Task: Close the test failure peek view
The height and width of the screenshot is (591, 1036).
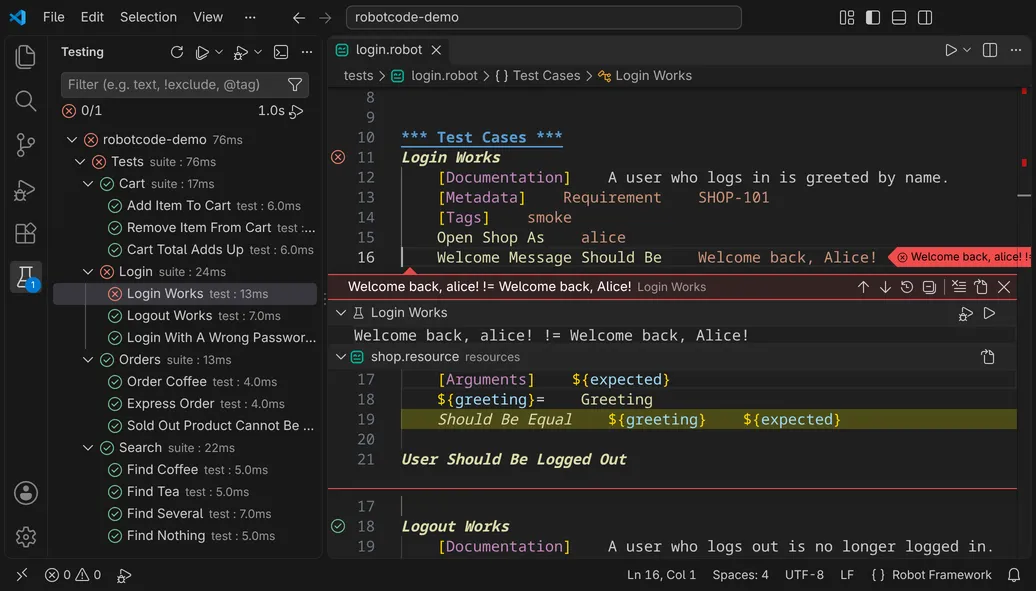Action: pos(1004,287)
